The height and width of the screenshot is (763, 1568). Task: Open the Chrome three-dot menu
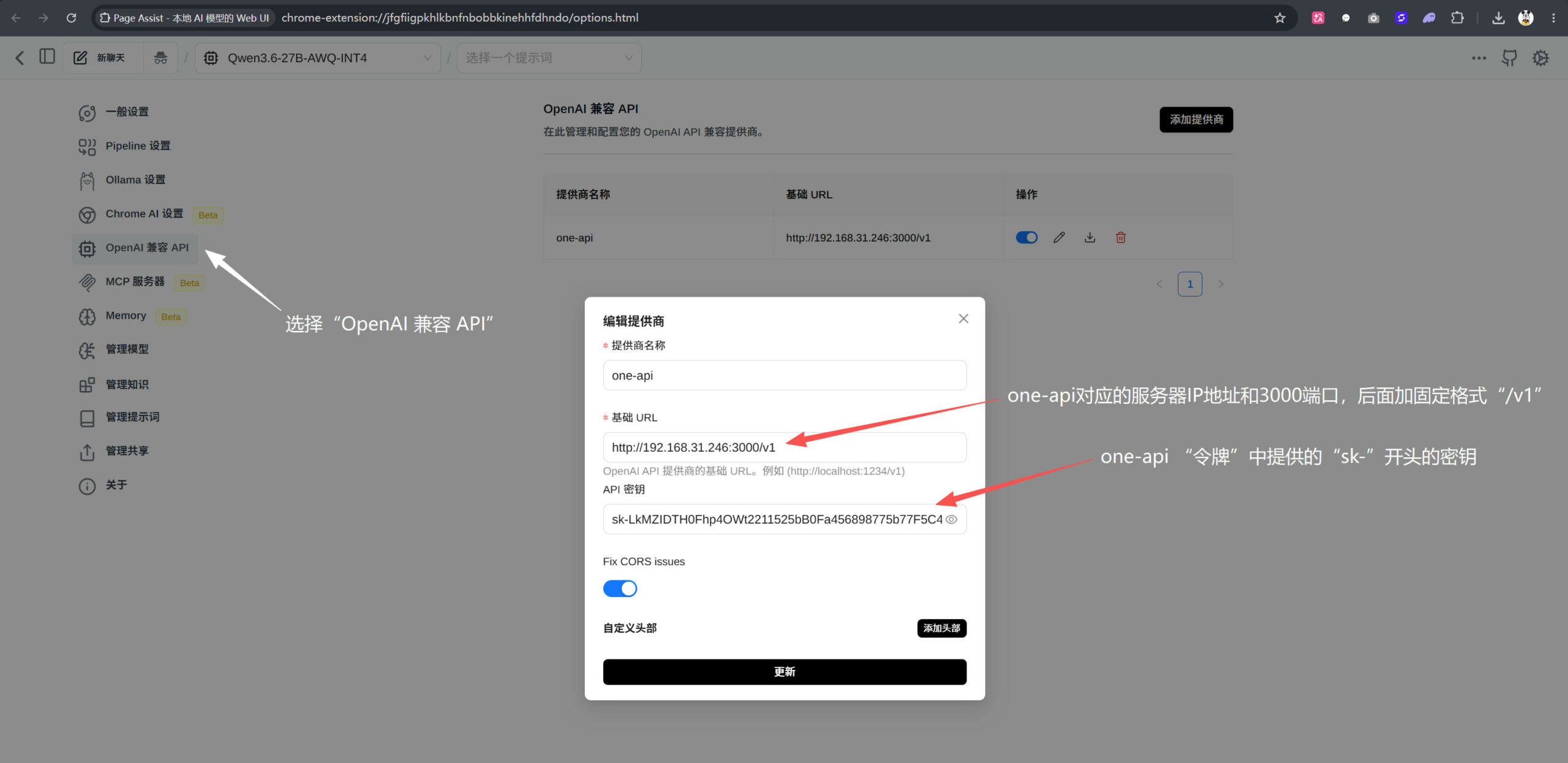pyautogui.click(x=1553, y=18)
